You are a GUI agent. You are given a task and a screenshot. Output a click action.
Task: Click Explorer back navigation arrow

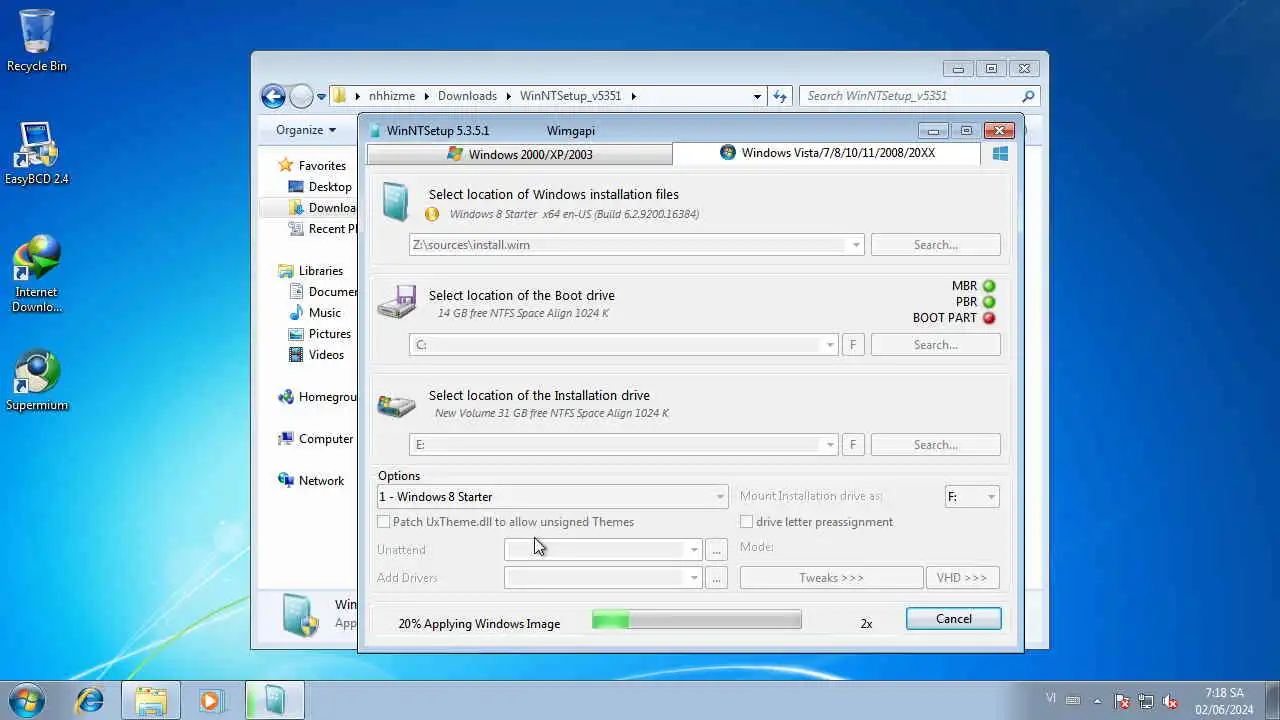click(273, 96)
